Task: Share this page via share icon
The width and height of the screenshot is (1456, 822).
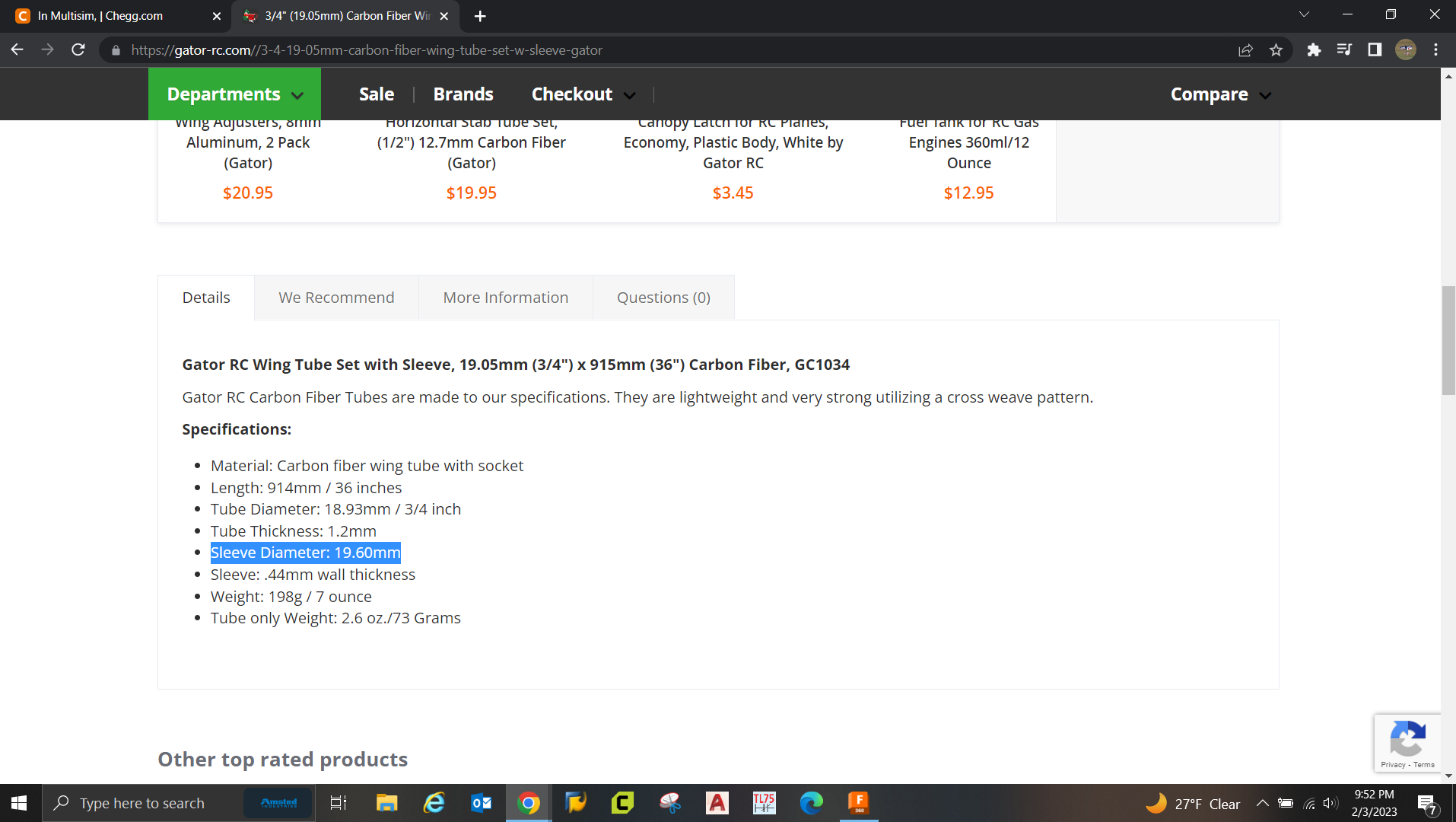Action: (x=1245, y=50)
